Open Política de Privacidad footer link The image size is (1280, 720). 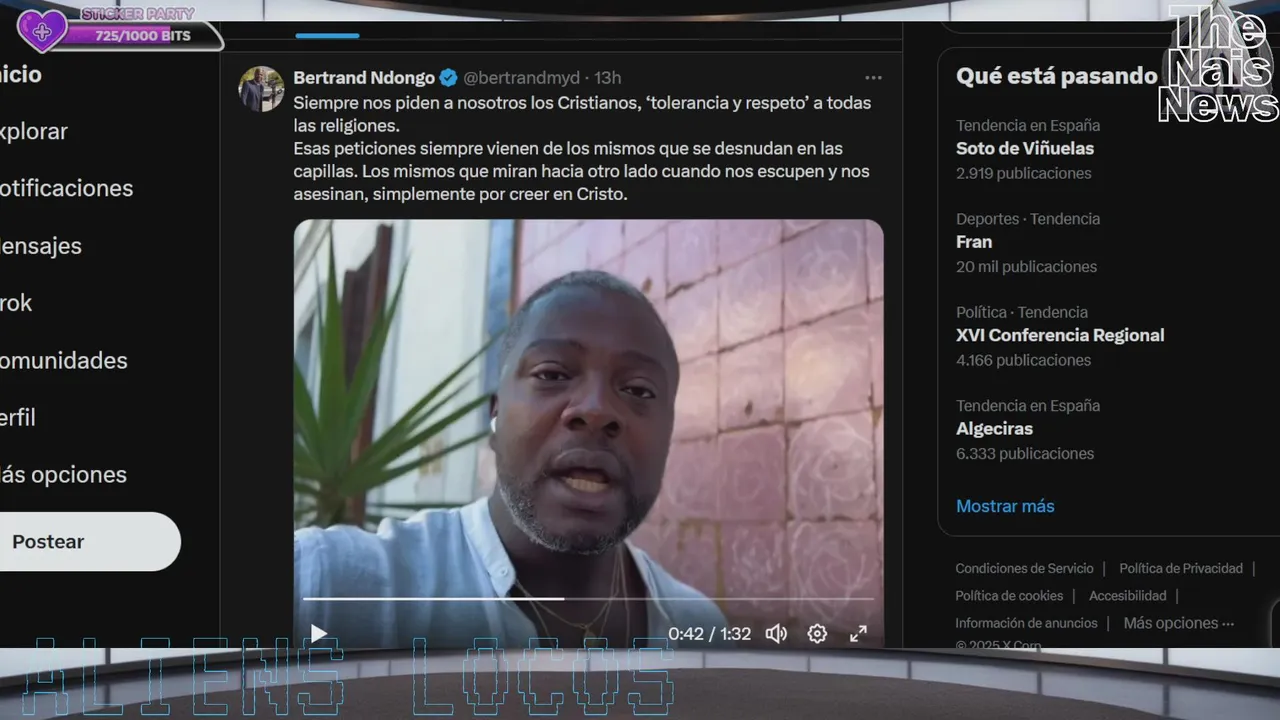point(1181,568)
